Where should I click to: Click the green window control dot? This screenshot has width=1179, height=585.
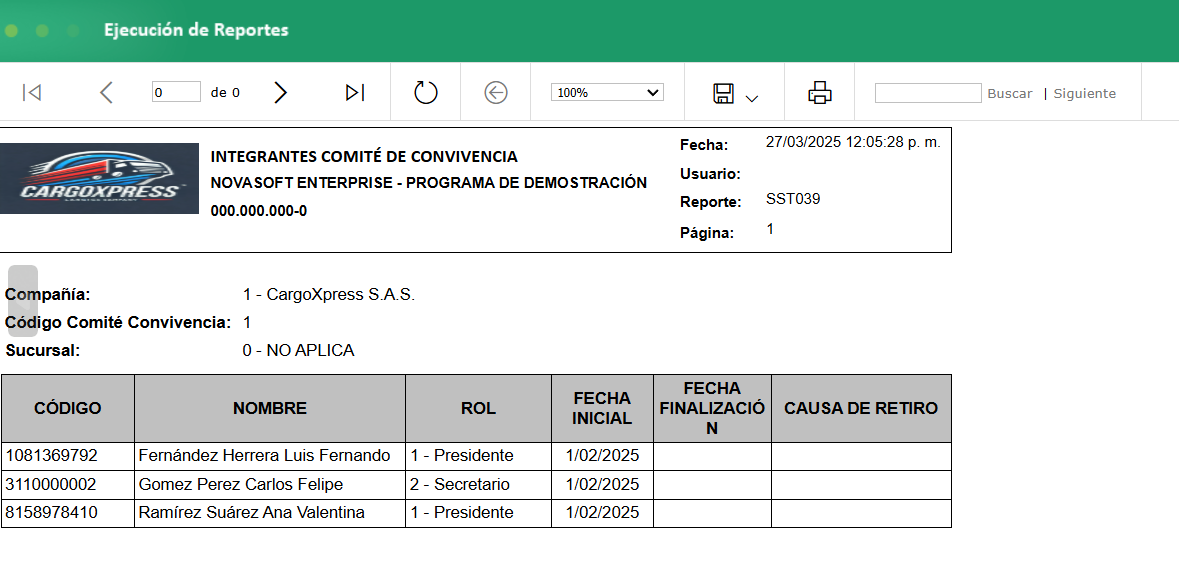tap(10, 31)
